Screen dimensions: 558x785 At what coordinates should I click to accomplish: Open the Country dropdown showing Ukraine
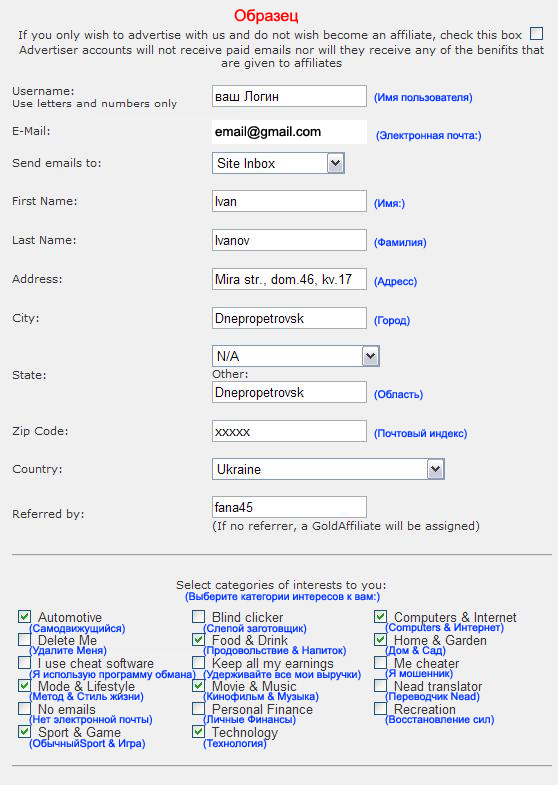pos(328,469)
